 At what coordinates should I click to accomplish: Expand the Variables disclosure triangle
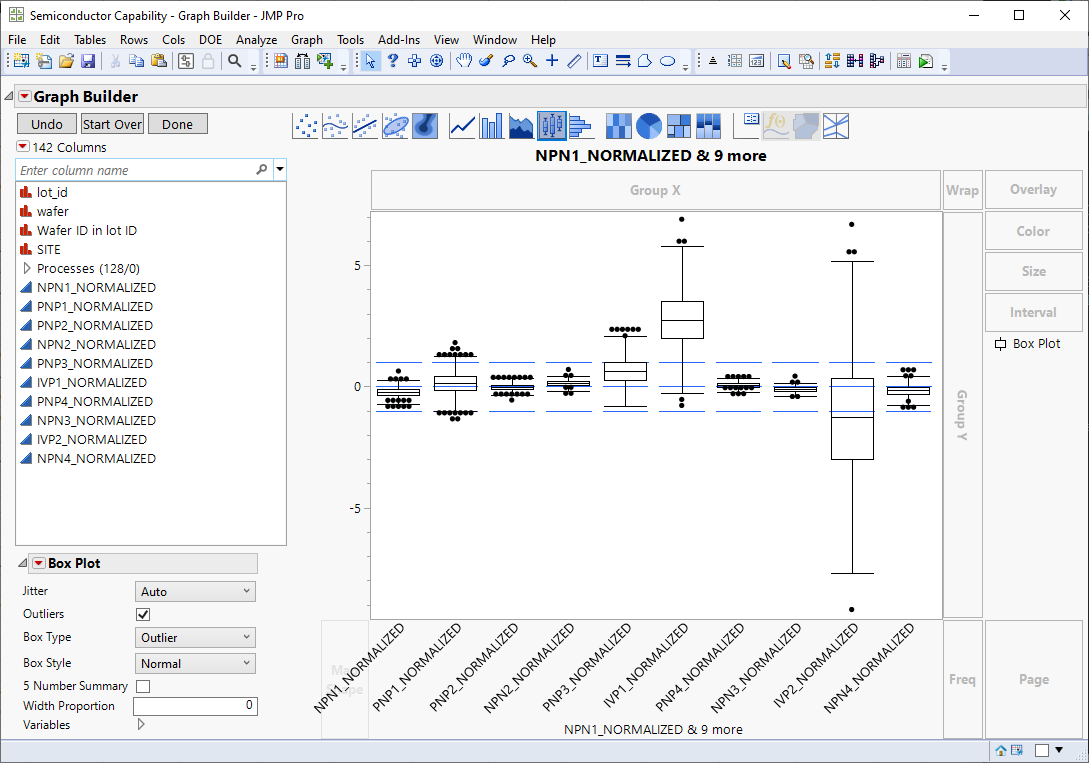(141, 725)
